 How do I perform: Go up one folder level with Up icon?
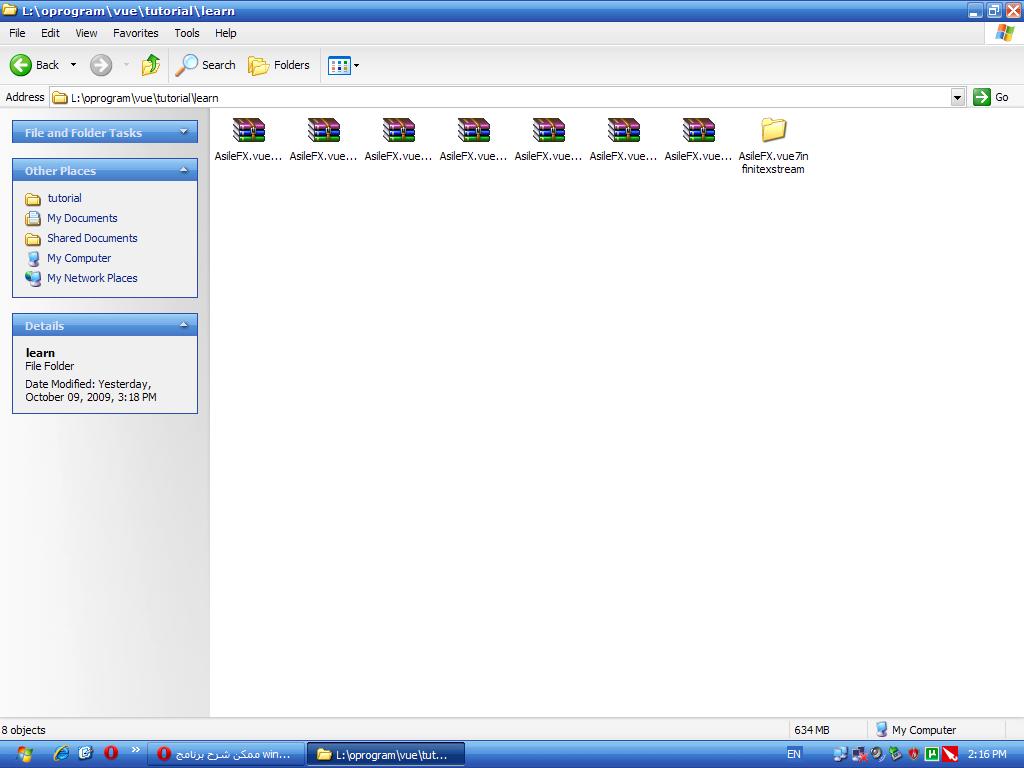click(x=151, y=65)
